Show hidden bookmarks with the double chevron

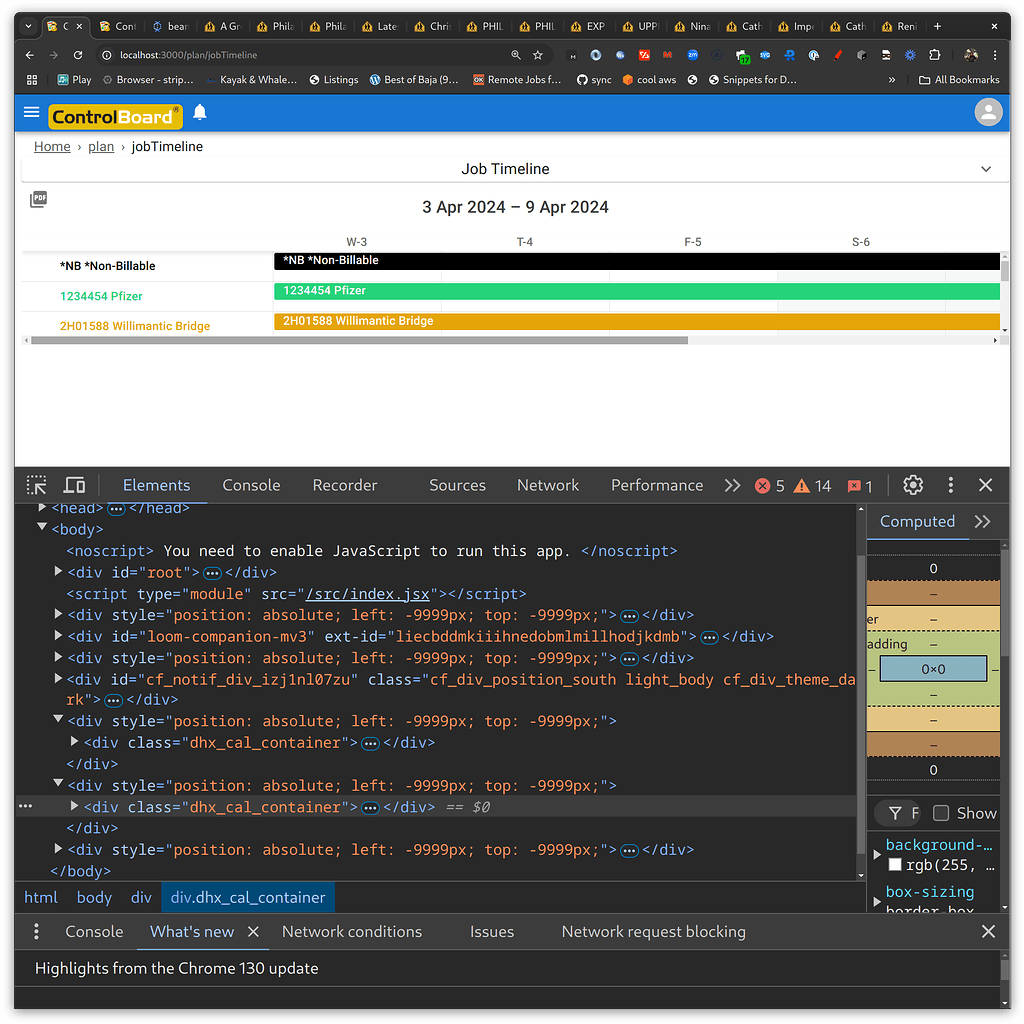tap(891, 80)
